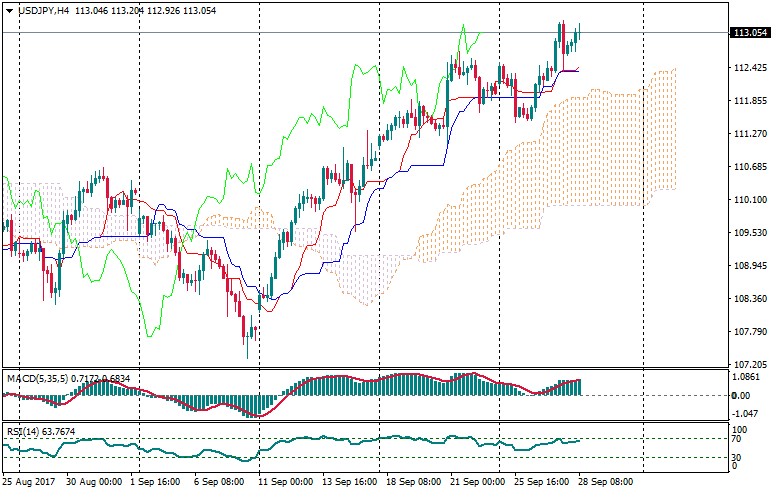Screen dimensions: 771x493
Task: Select the RSI line in bottom panel
Action: [x=300, y=442]
